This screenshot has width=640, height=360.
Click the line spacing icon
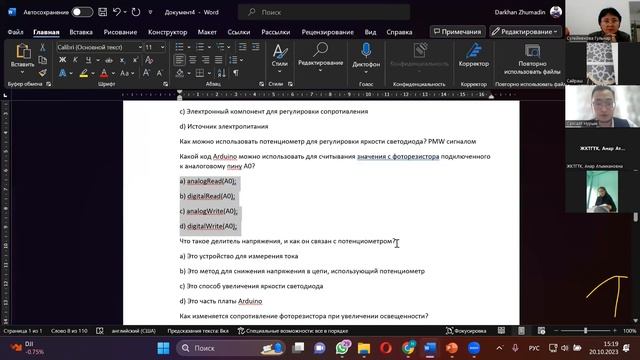(233, 60)
